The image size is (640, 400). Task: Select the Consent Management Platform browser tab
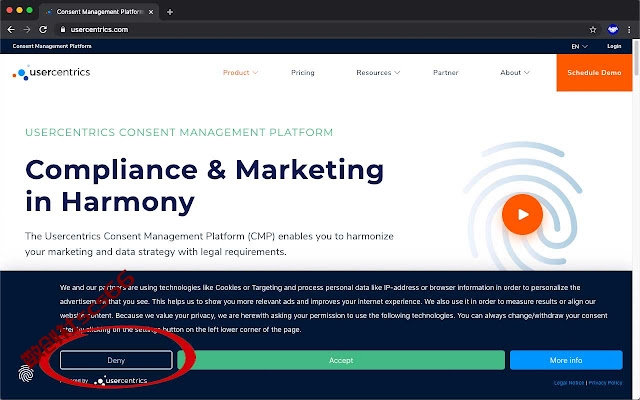click(99, 12)
